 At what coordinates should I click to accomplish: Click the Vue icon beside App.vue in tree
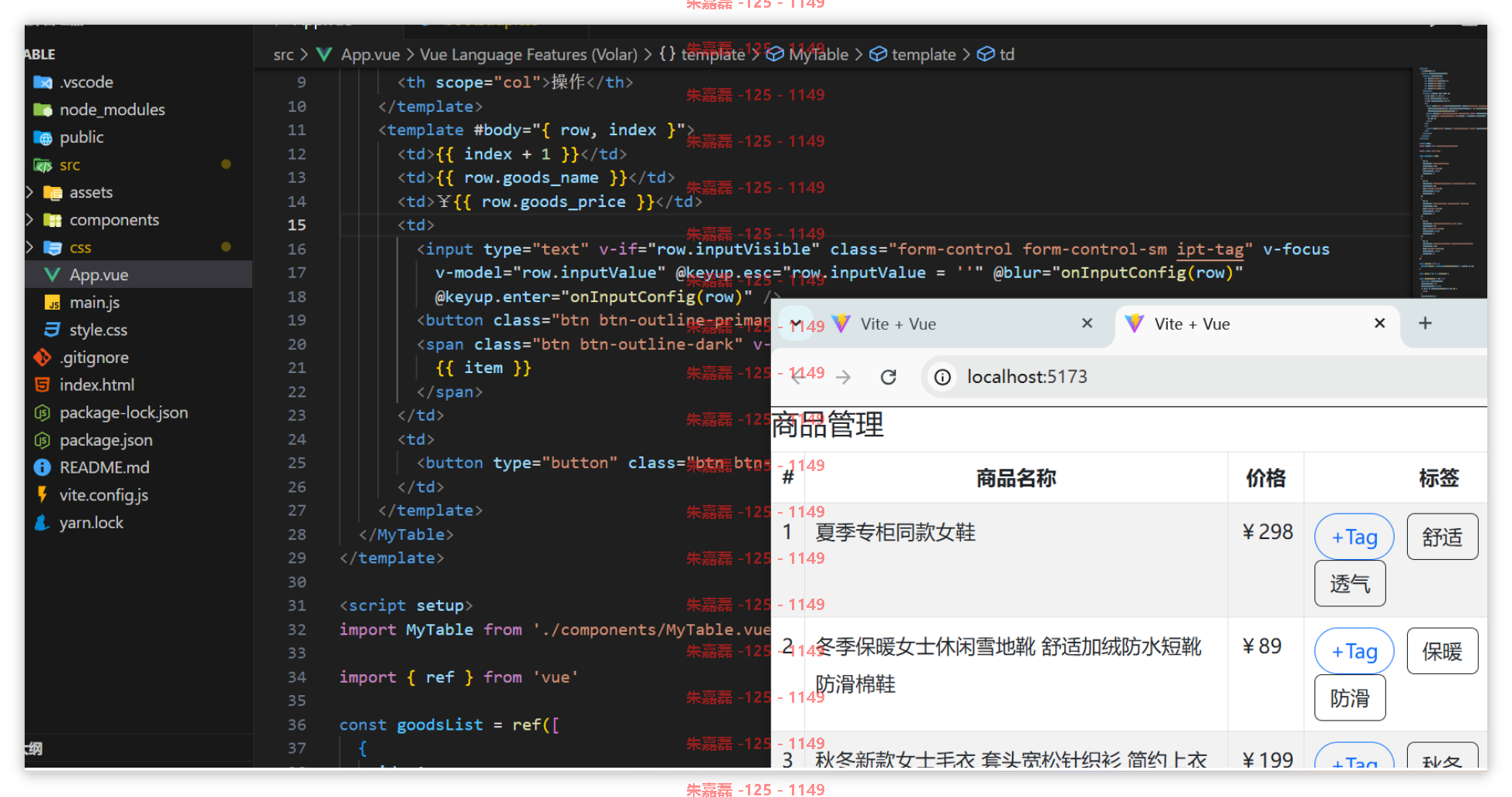point(52,275)
